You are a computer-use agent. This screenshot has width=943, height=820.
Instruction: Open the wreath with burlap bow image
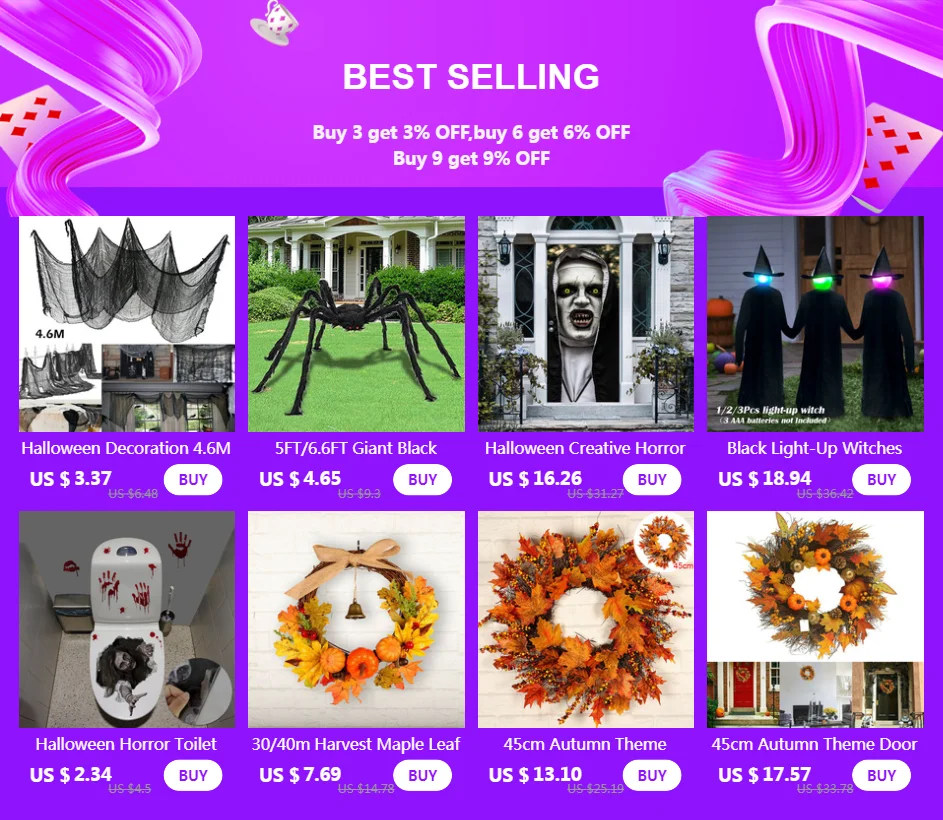(356, 620)
